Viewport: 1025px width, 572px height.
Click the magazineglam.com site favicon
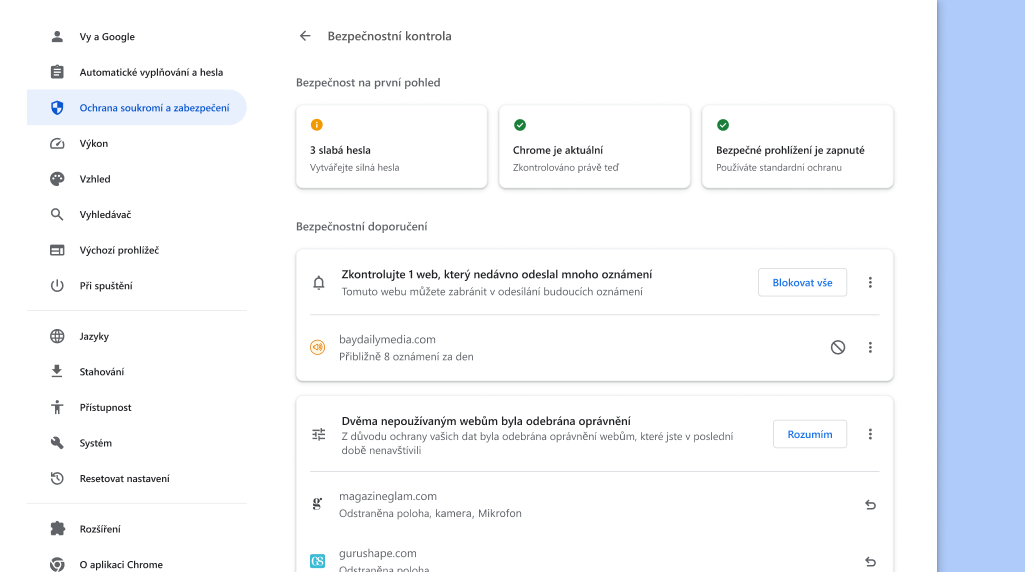pos(317,504)
